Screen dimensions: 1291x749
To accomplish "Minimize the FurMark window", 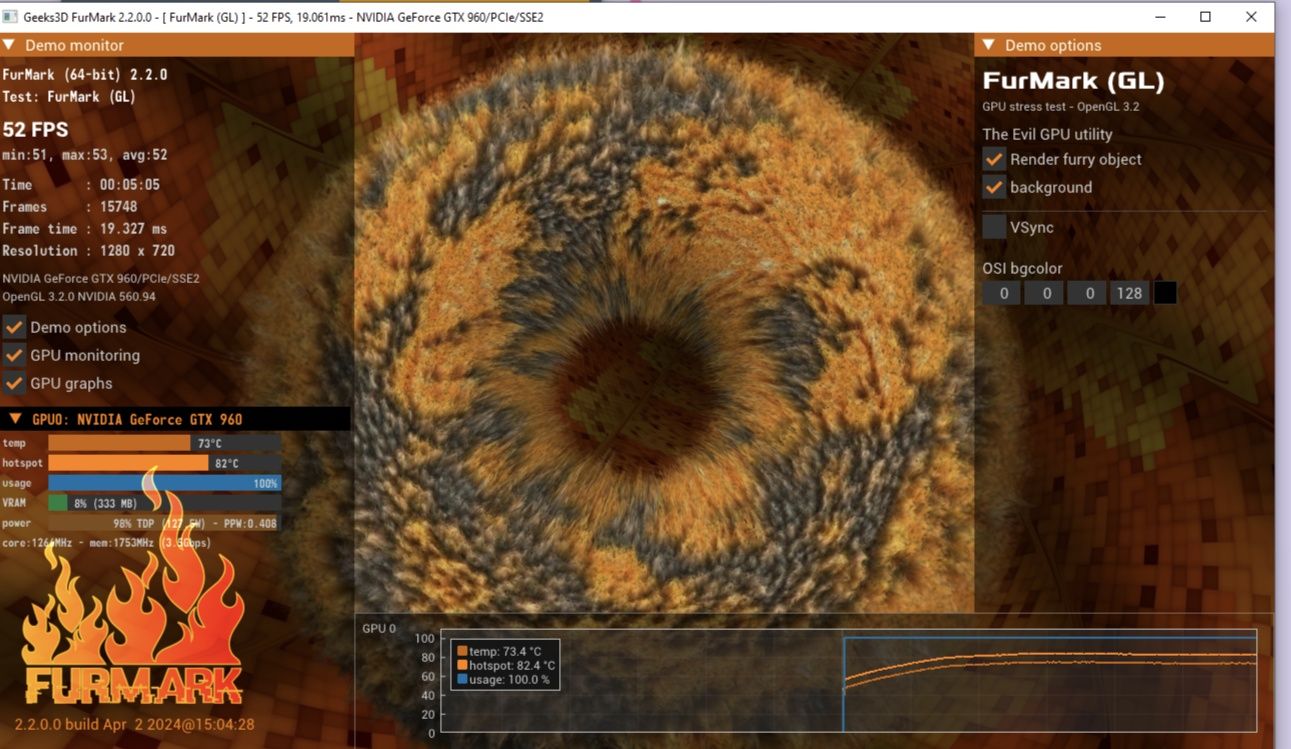I will click(x=1160, y=17).
